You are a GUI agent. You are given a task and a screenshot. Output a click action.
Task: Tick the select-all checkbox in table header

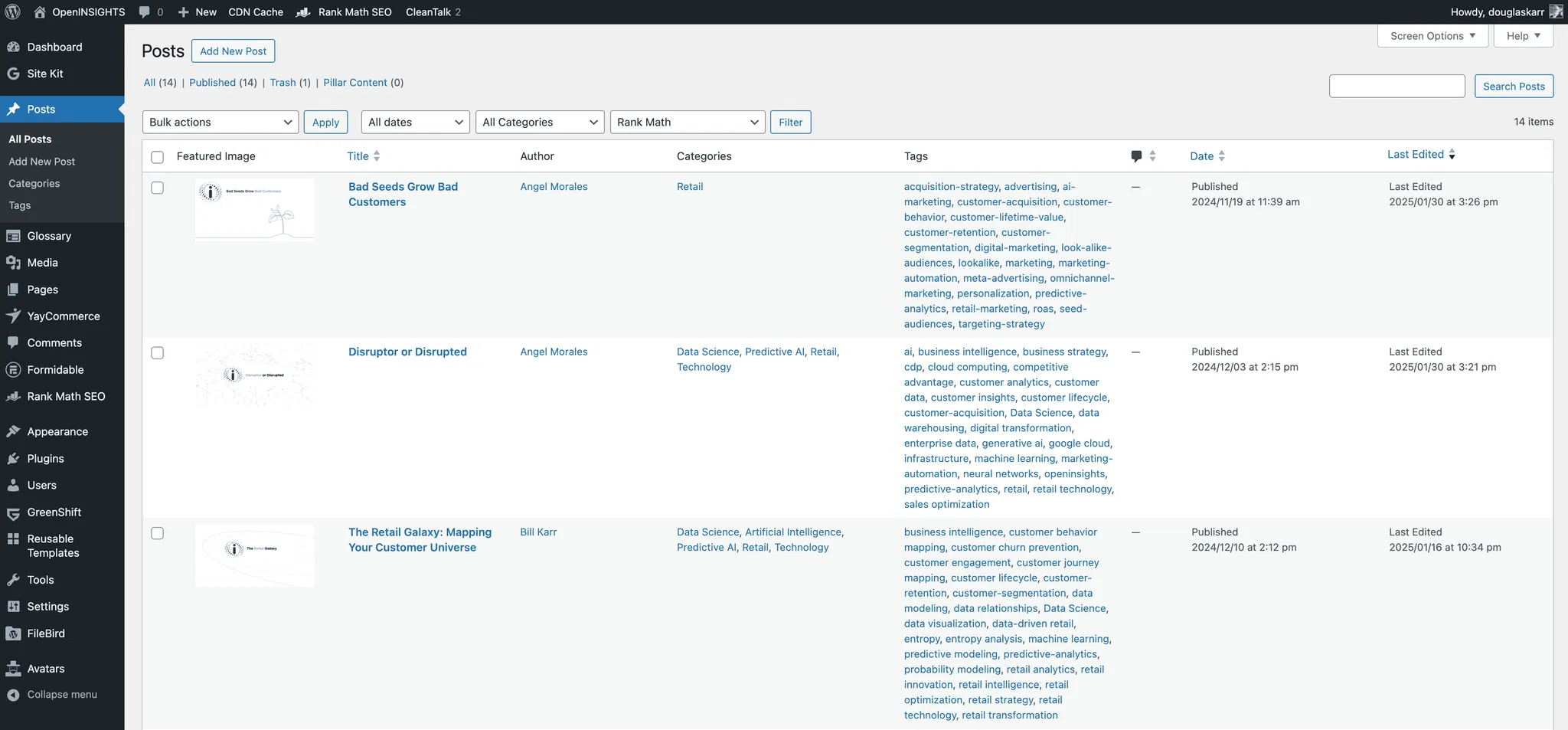(x=158, y=157)
